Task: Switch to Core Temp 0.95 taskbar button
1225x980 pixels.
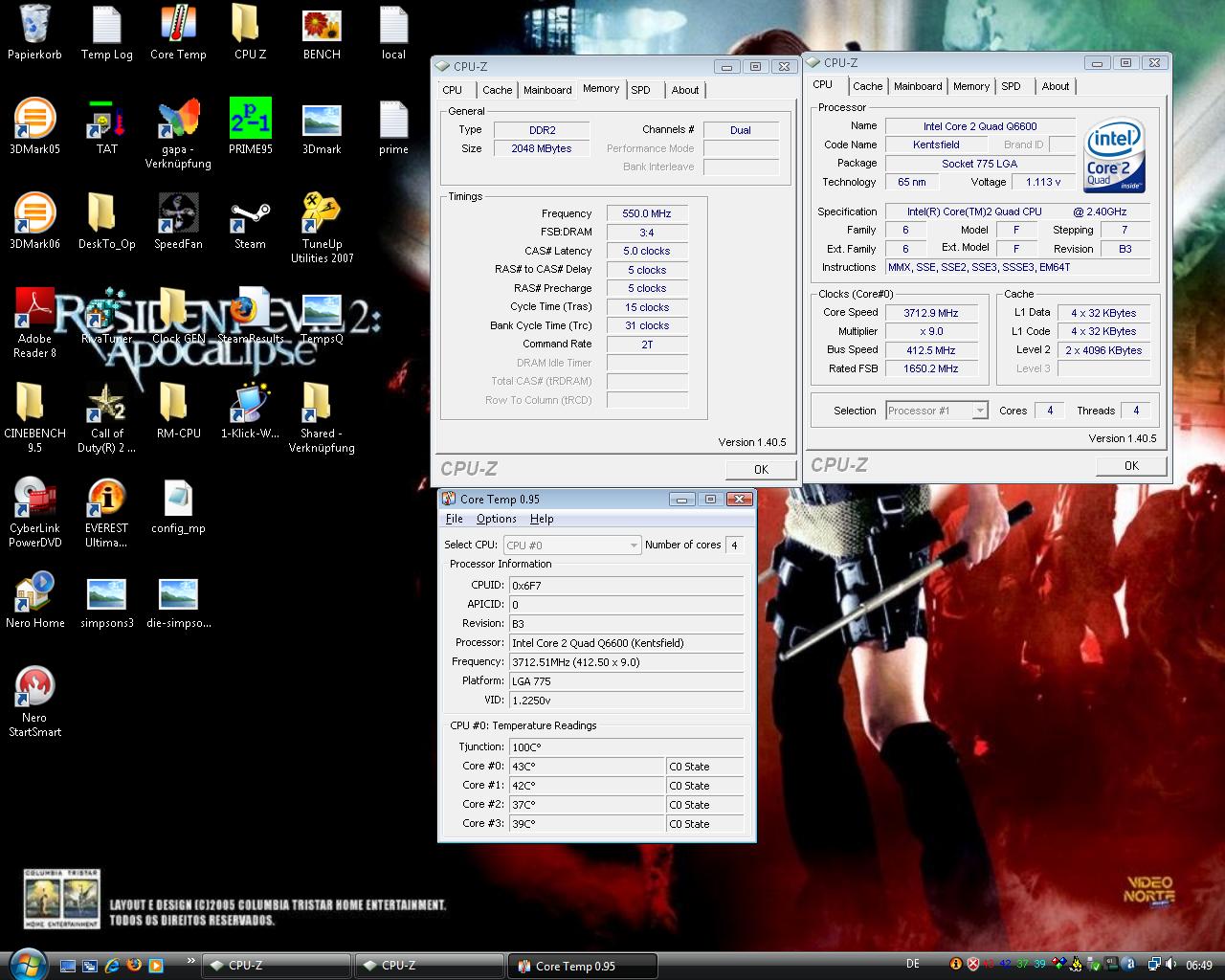Action: 582,966
